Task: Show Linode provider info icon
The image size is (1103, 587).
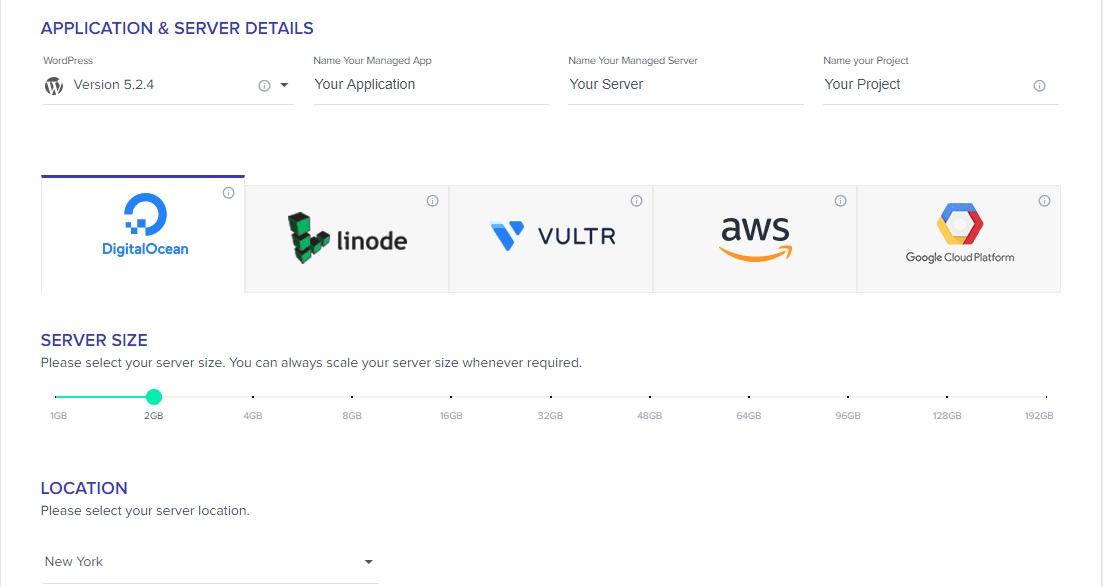Action: tap(433, 201)
